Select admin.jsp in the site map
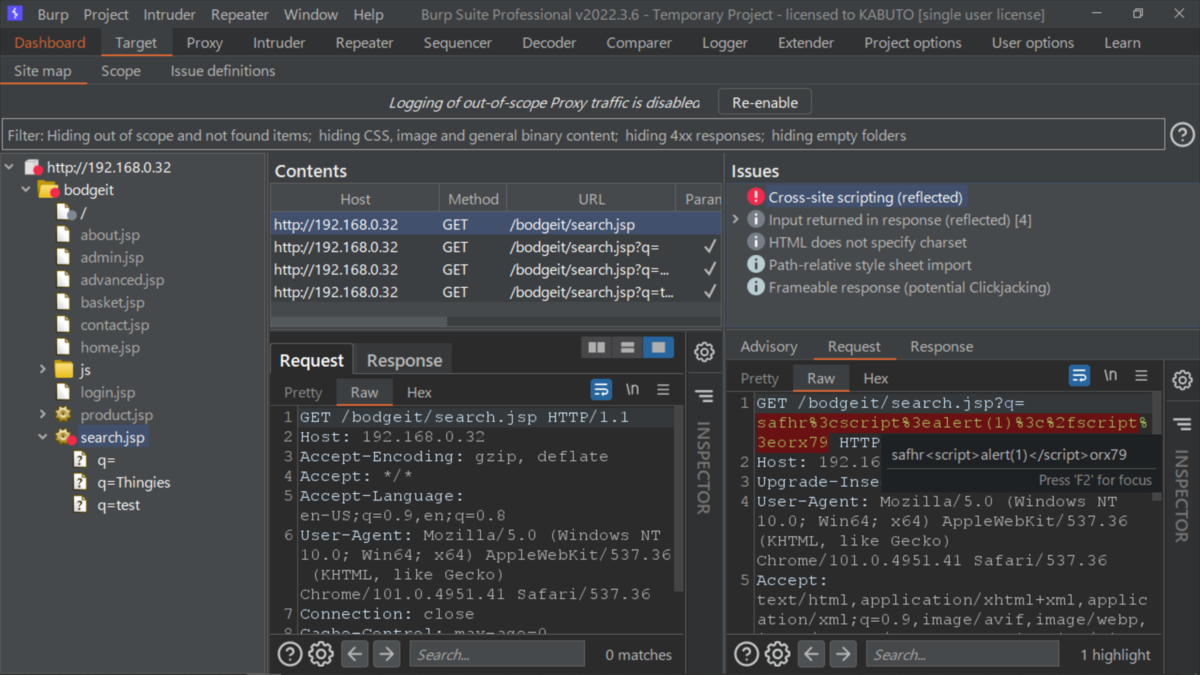This screenshot has height=675, width=1200. click(x=111, y=257)
